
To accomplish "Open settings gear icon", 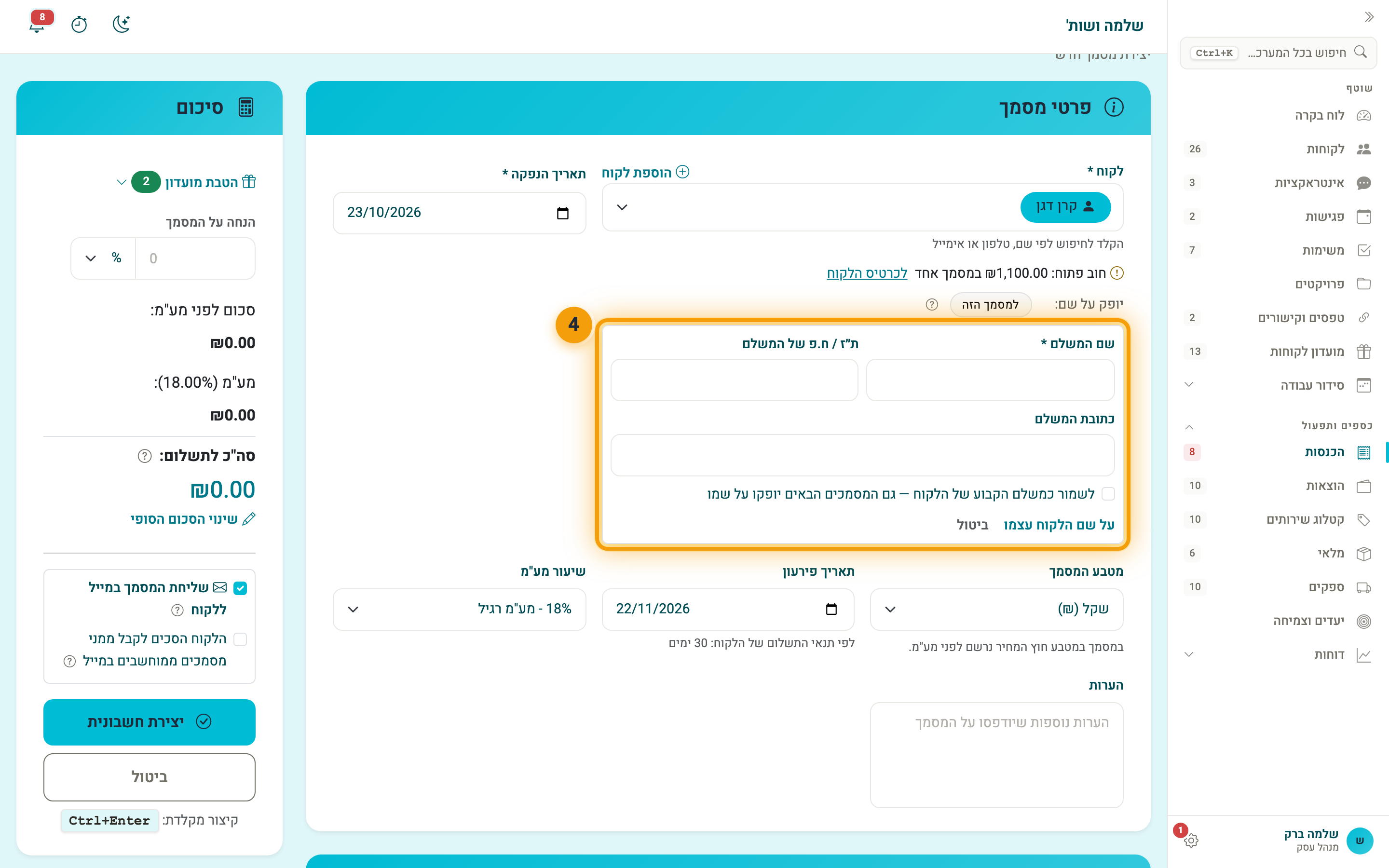I will 1191,841.
